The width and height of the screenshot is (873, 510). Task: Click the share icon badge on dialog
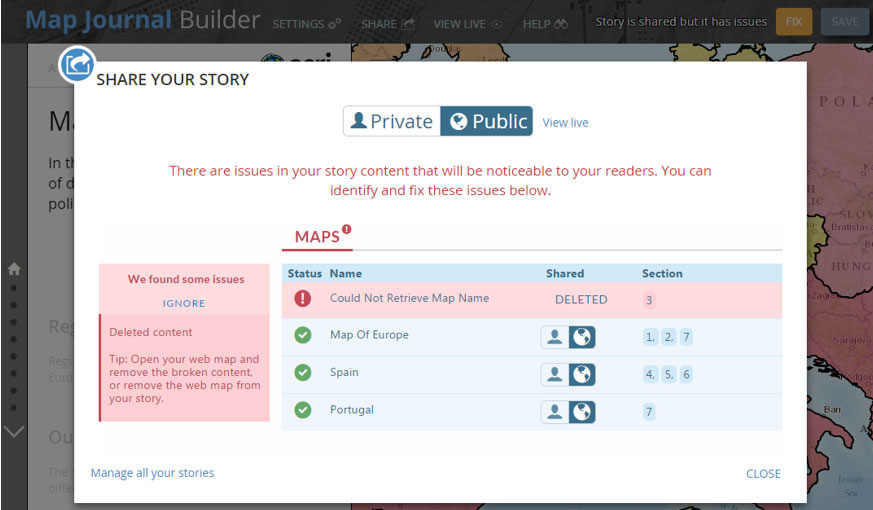coord(77,65)
